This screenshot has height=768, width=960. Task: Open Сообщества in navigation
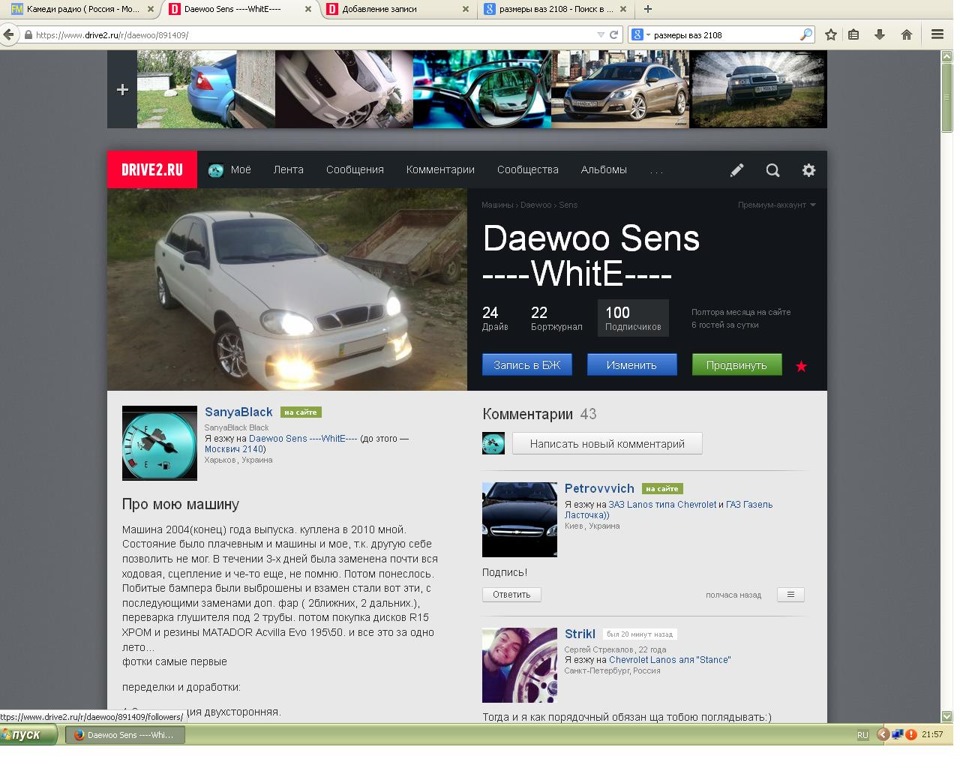coord(528,170)
